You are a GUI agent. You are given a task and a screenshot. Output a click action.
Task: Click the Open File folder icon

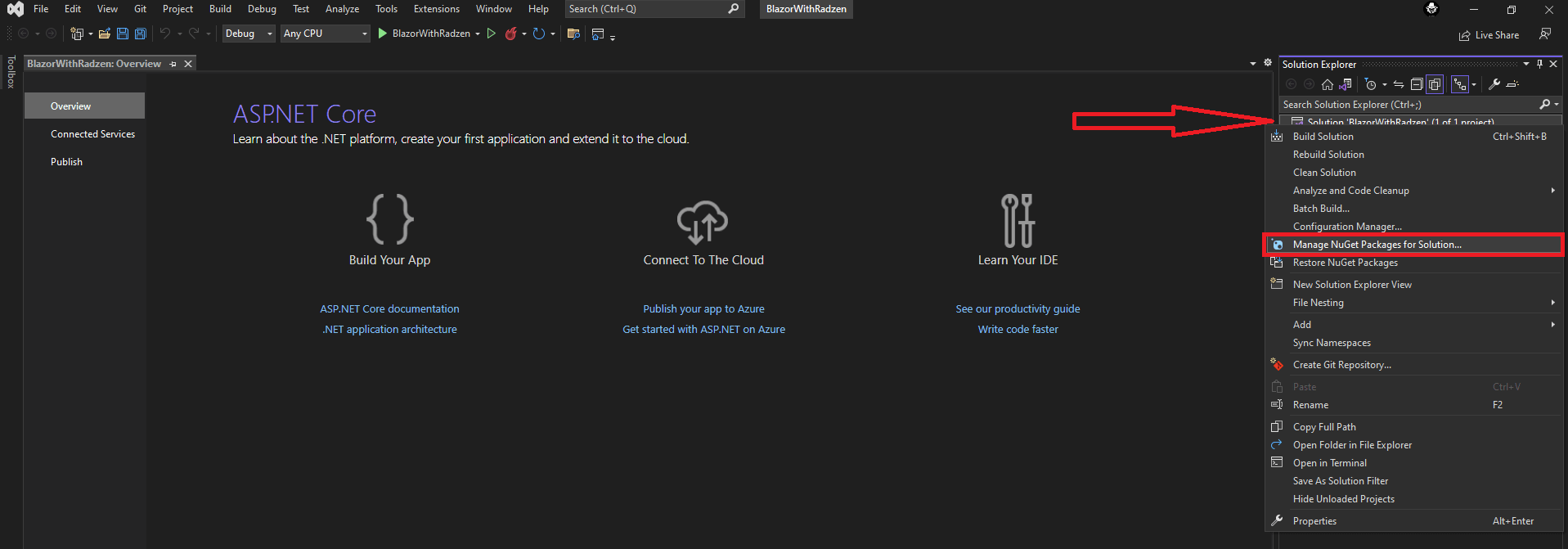tap(104, 34)
